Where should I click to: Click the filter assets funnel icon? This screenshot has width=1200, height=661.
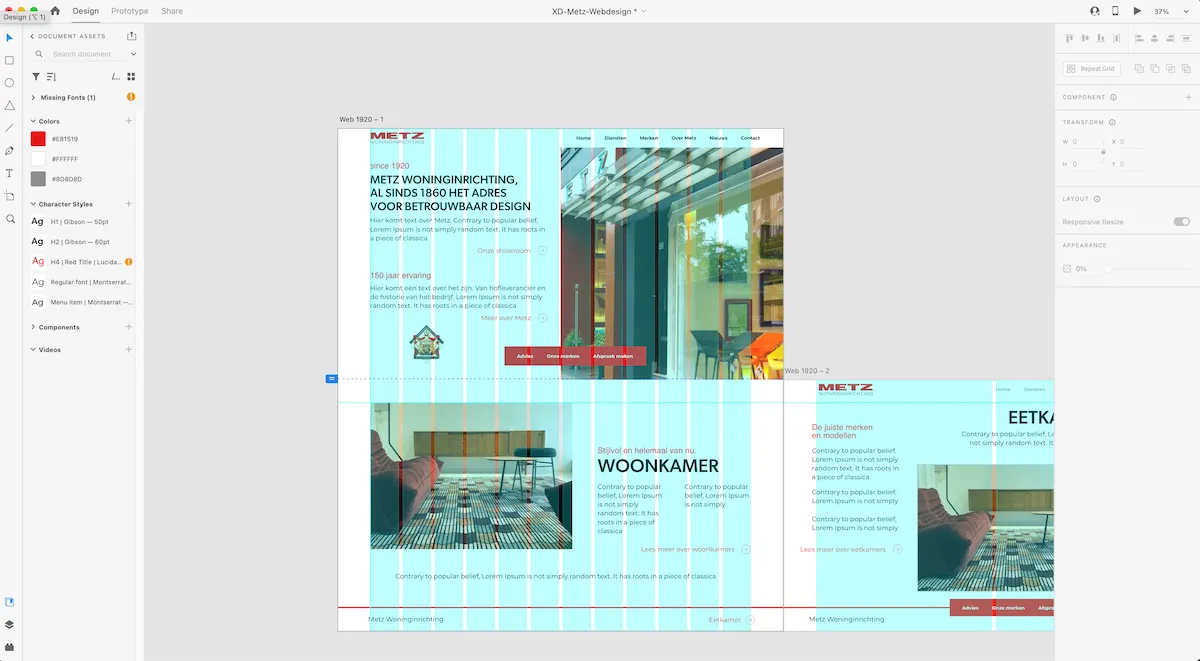[x=36, y=76]
